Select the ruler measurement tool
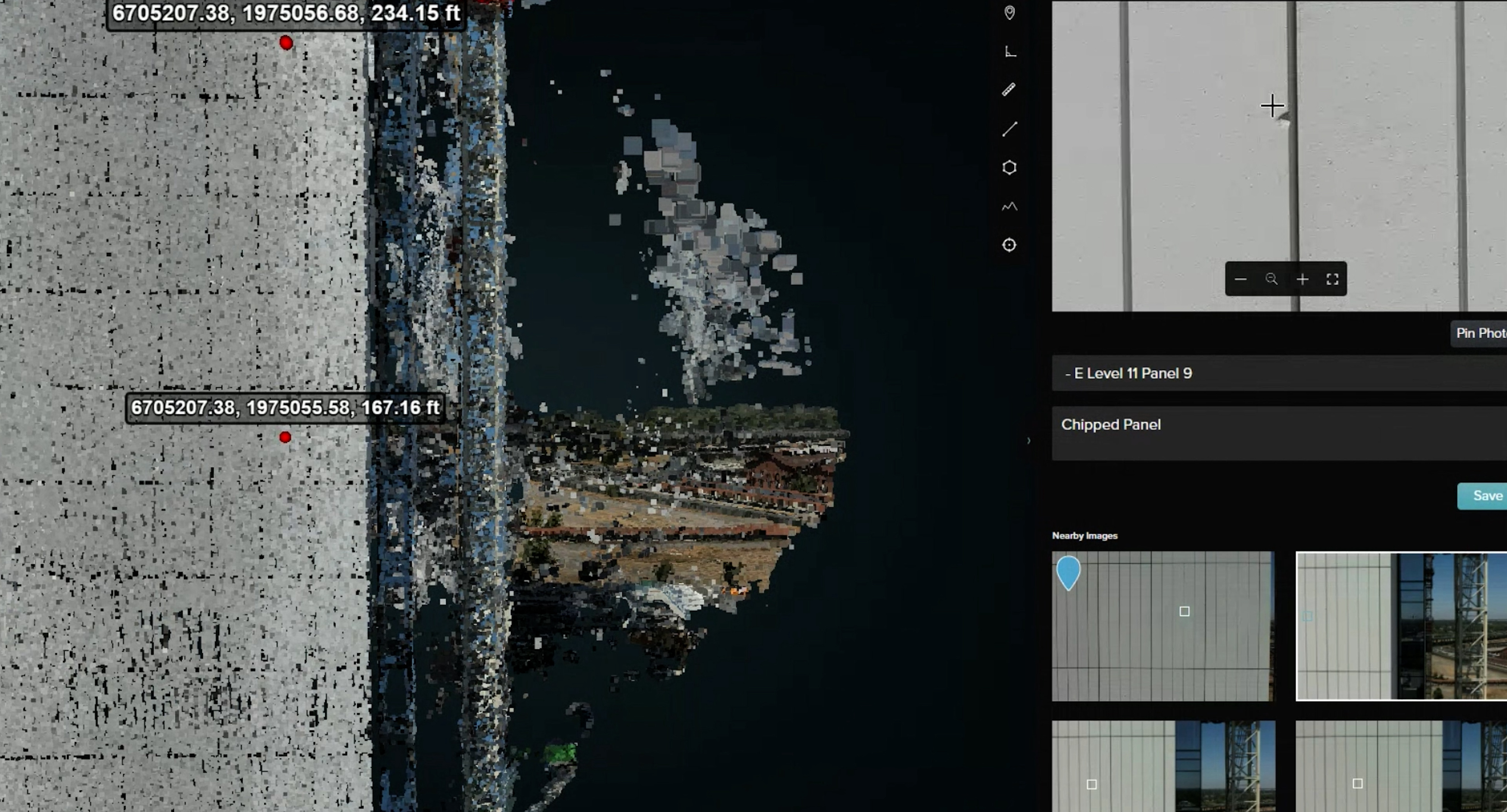 pyautogui.click(x=1009, y=90)
